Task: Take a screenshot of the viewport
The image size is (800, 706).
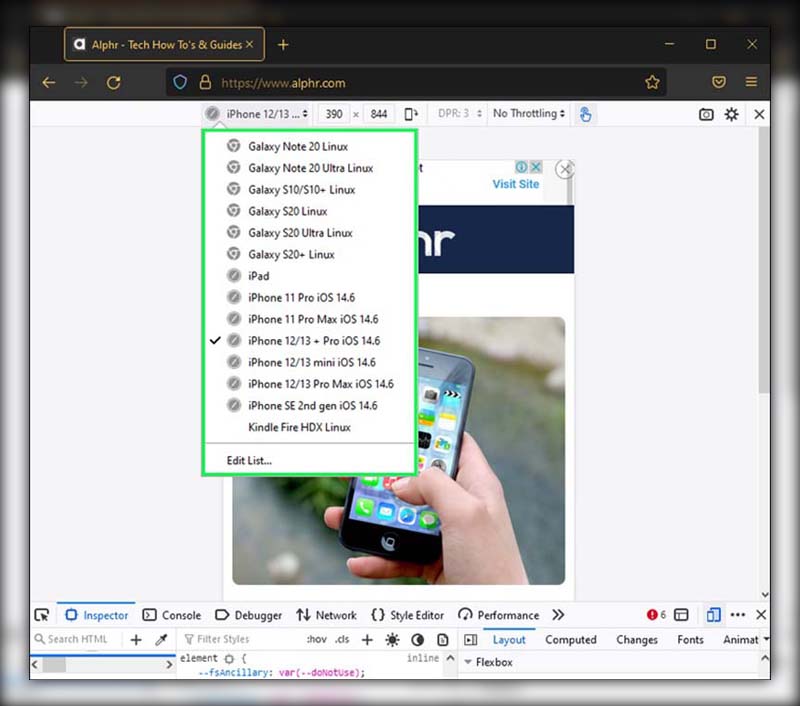Action: [x=706, y=114]
